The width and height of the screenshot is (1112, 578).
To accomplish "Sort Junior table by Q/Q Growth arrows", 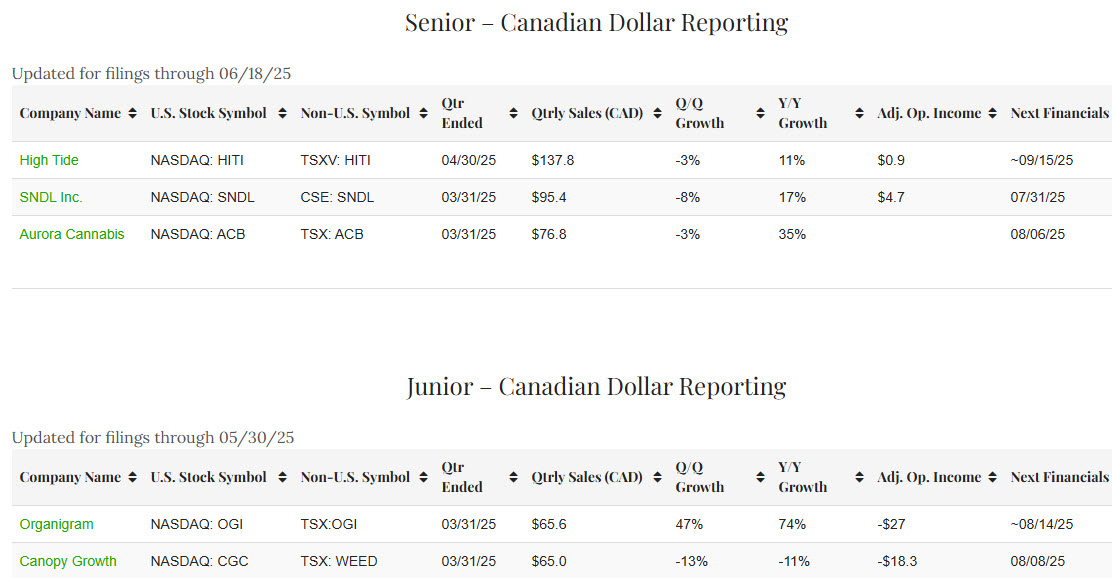I will 759,477.
